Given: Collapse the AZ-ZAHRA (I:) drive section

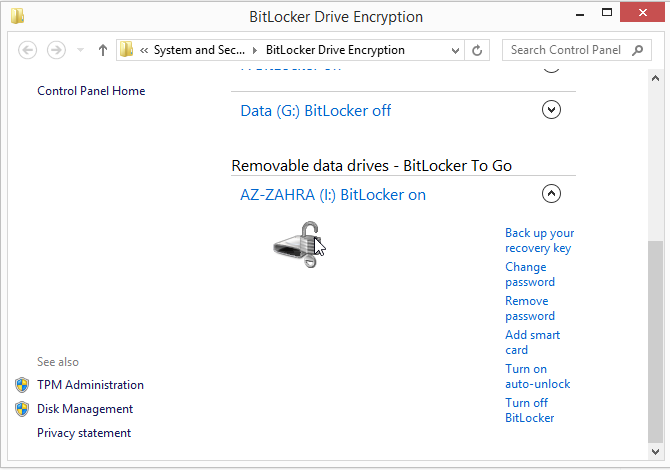Looking at the screenshot, I should [551, 194].
